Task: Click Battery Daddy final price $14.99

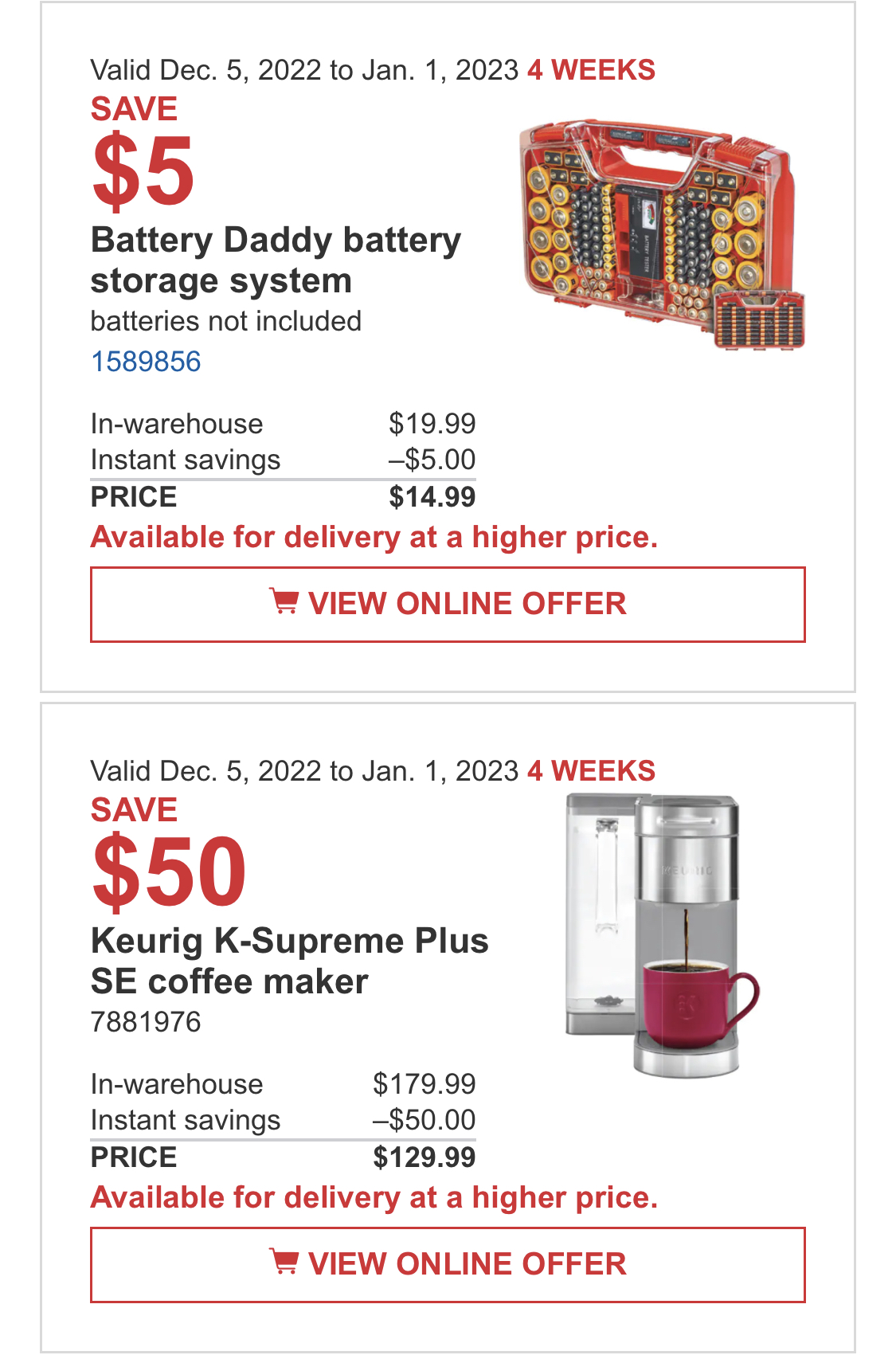Action: click(432, 497)
